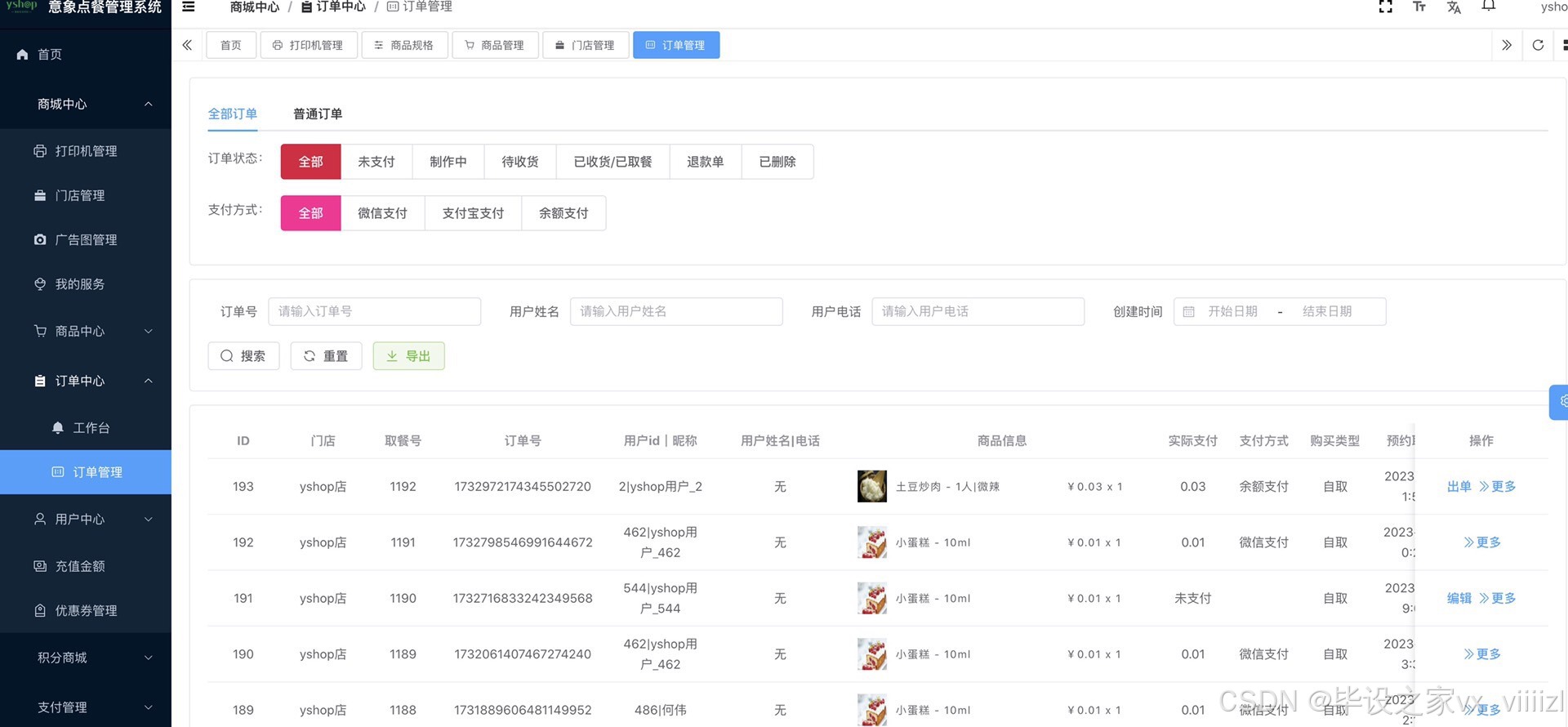The height and width of the screenshot is (727, 1568).
Task: Collapse the 商城中心 sidebar group
Action: pos(86,104)
